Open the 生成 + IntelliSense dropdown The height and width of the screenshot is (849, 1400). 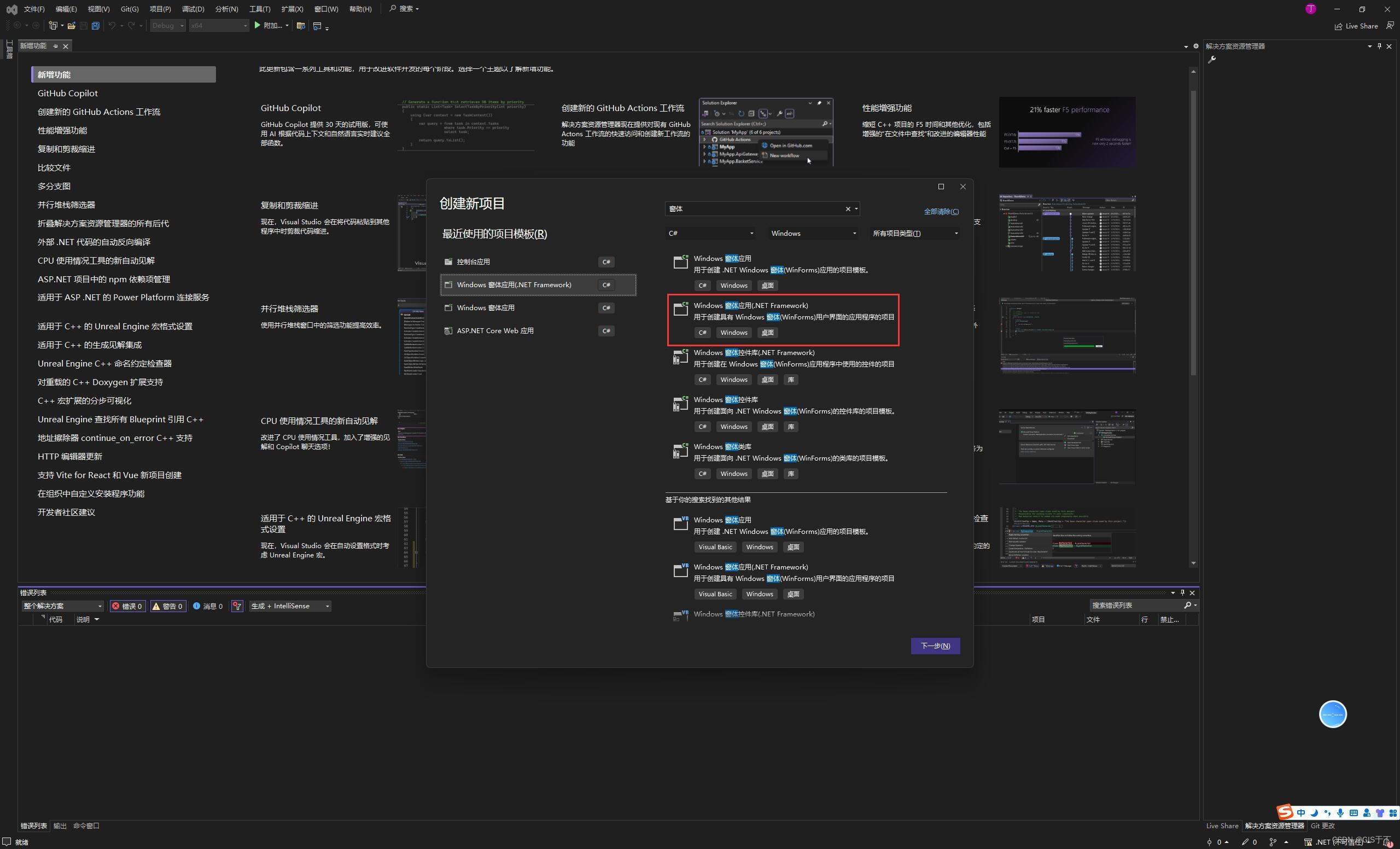(290, 606)
